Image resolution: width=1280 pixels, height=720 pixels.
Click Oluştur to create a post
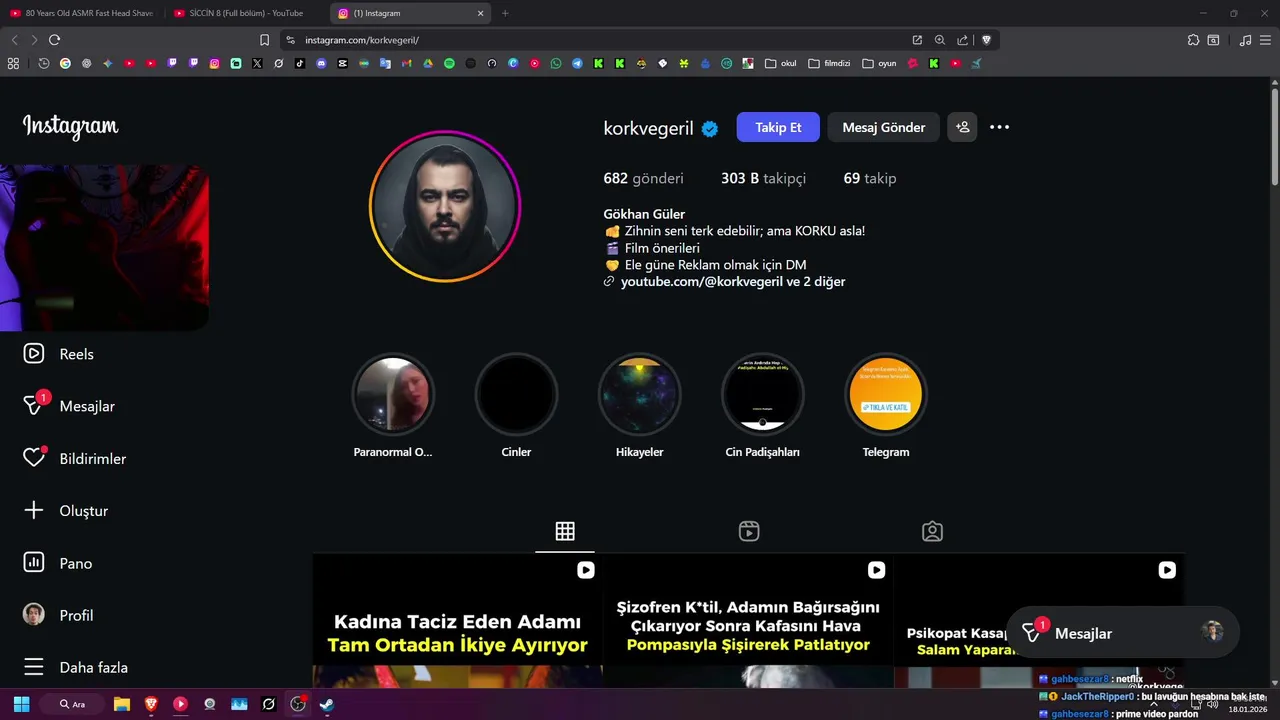66,510
